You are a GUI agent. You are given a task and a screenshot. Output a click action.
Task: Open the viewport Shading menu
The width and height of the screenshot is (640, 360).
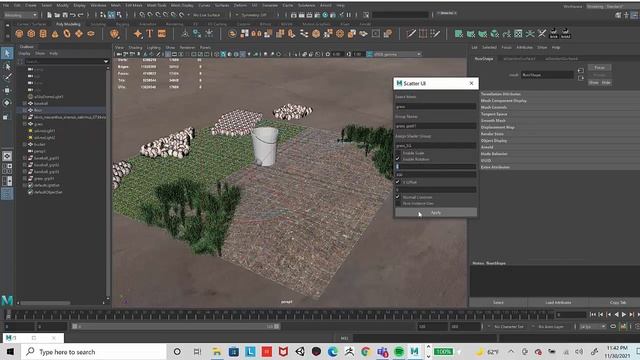point(135,47)
